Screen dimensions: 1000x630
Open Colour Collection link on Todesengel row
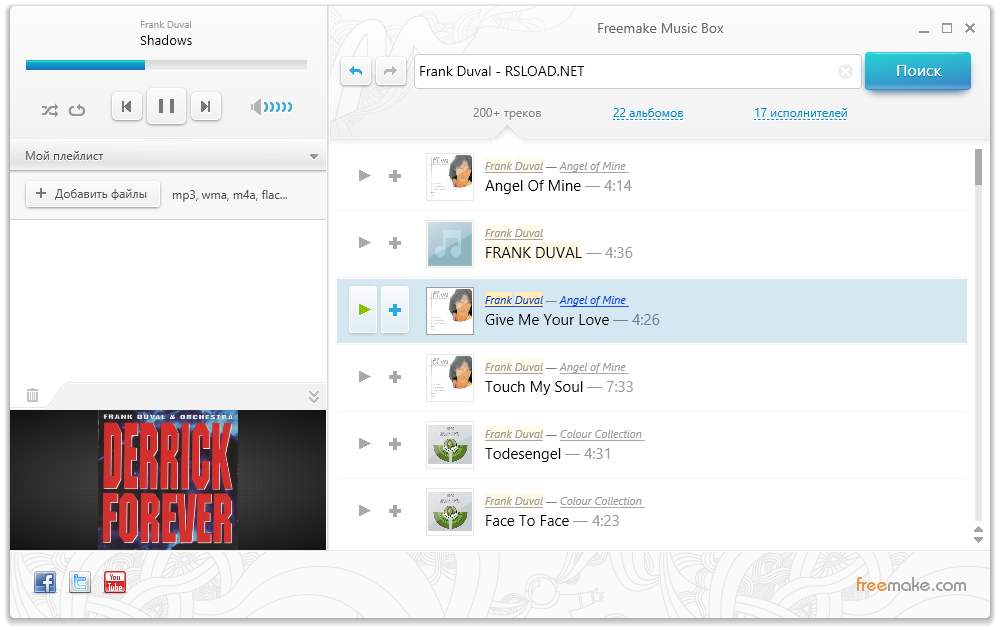click(601, 434)
